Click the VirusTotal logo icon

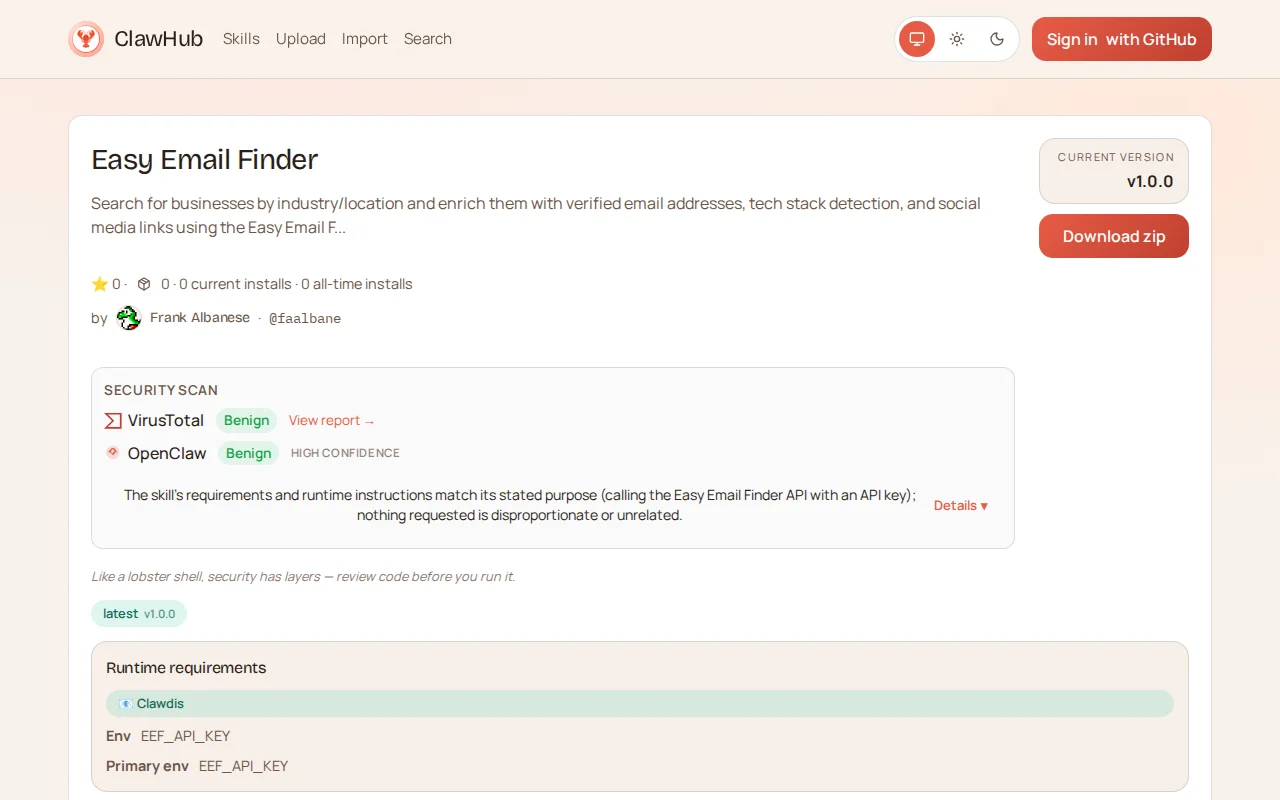tap(113, 421)
